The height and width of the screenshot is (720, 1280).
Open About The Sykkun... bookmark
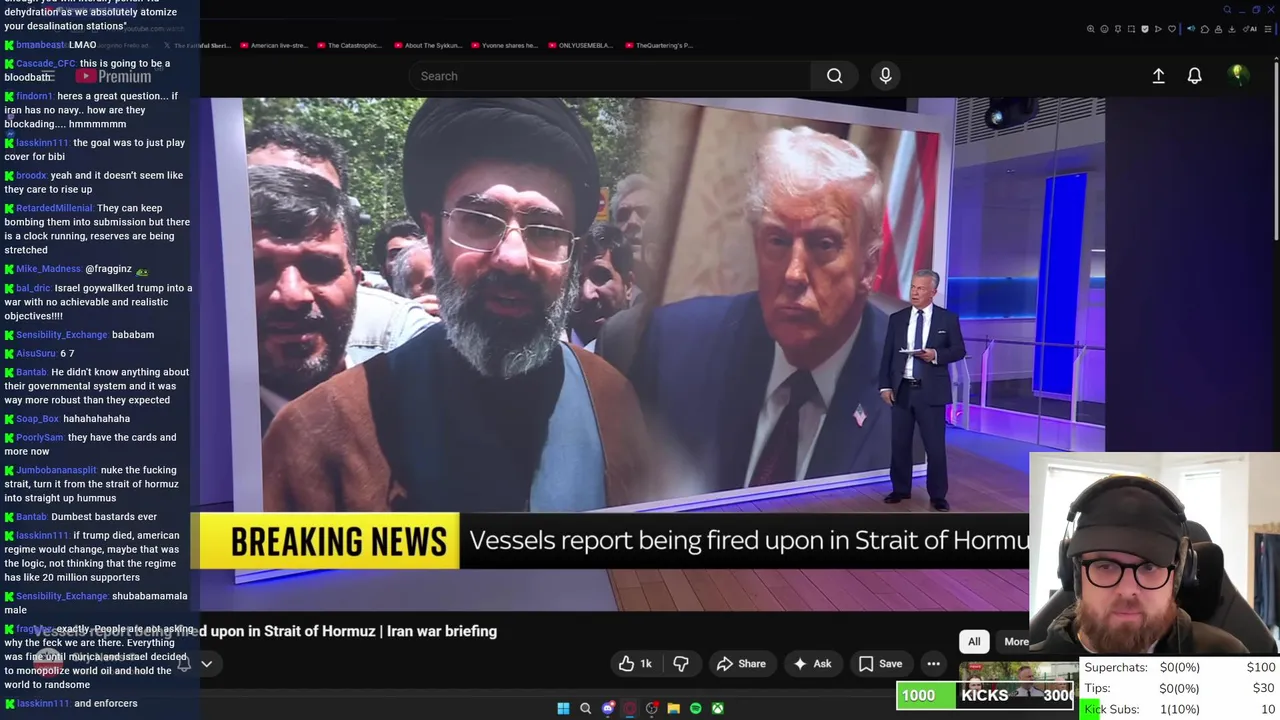coord(428,45)
